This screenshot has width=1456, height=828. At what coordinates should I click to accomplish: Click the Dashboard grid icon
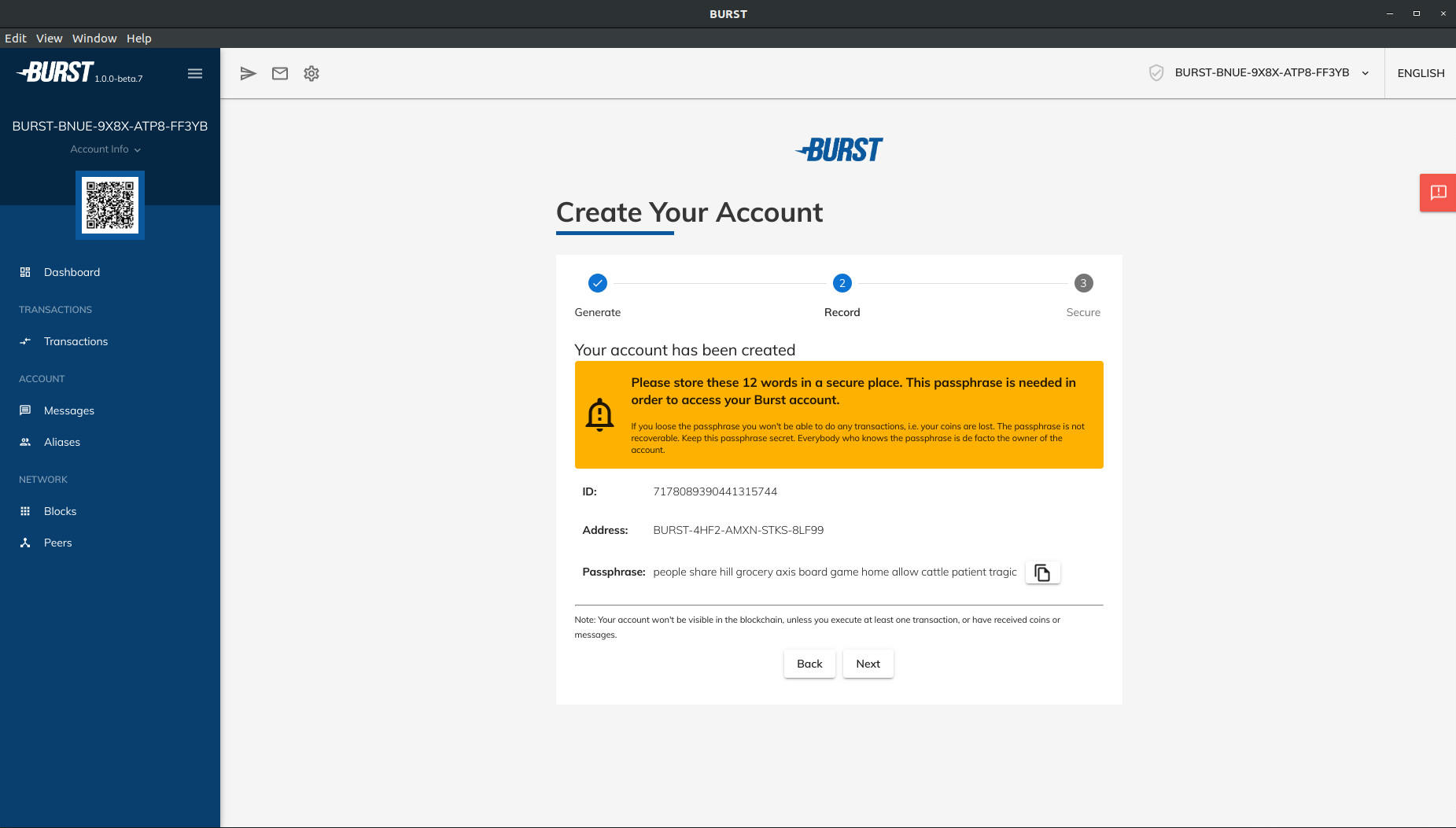(x=25, y=272)
